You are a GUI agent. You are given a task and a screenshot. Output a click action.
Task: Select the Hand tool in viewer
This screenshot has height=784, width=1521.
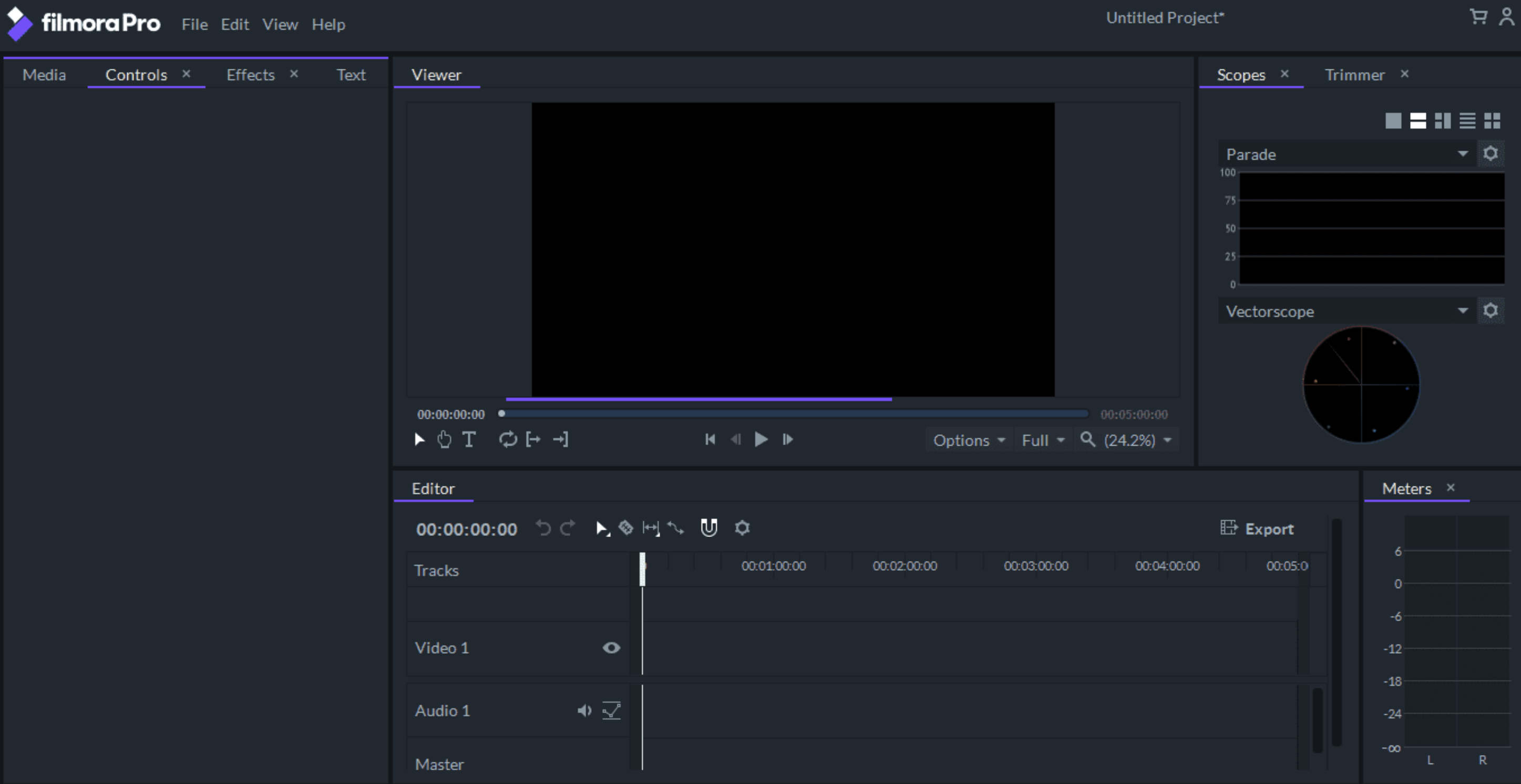coord(444,439)
